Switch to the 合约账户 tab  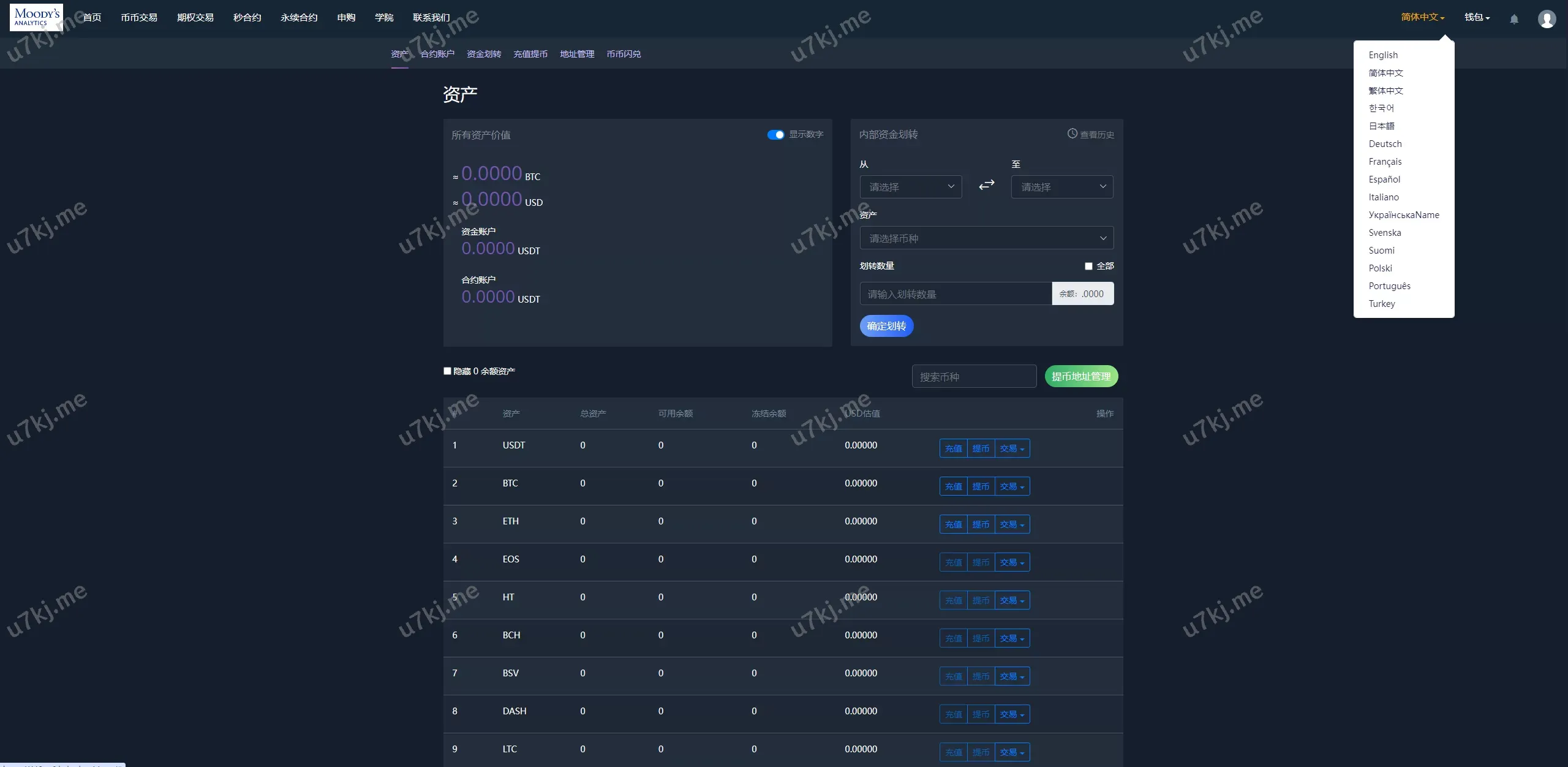pyautogui.click(x=437, y=54)
